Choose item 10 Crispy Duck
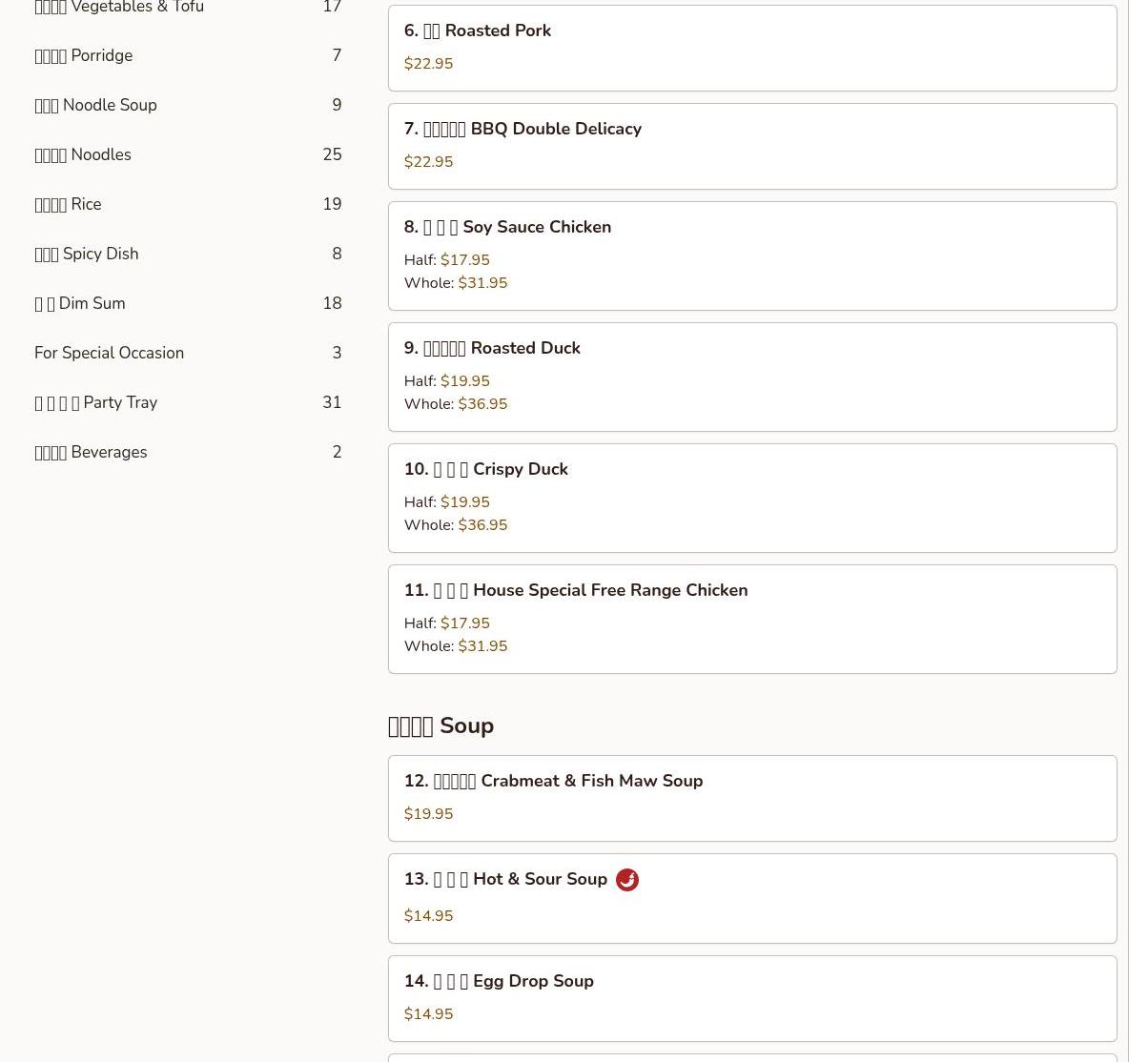 [x=752, y=498]
